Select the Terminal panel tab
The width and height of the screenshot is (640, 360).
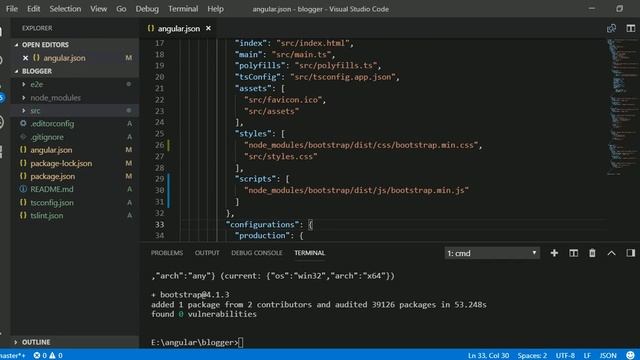point(309,253)
